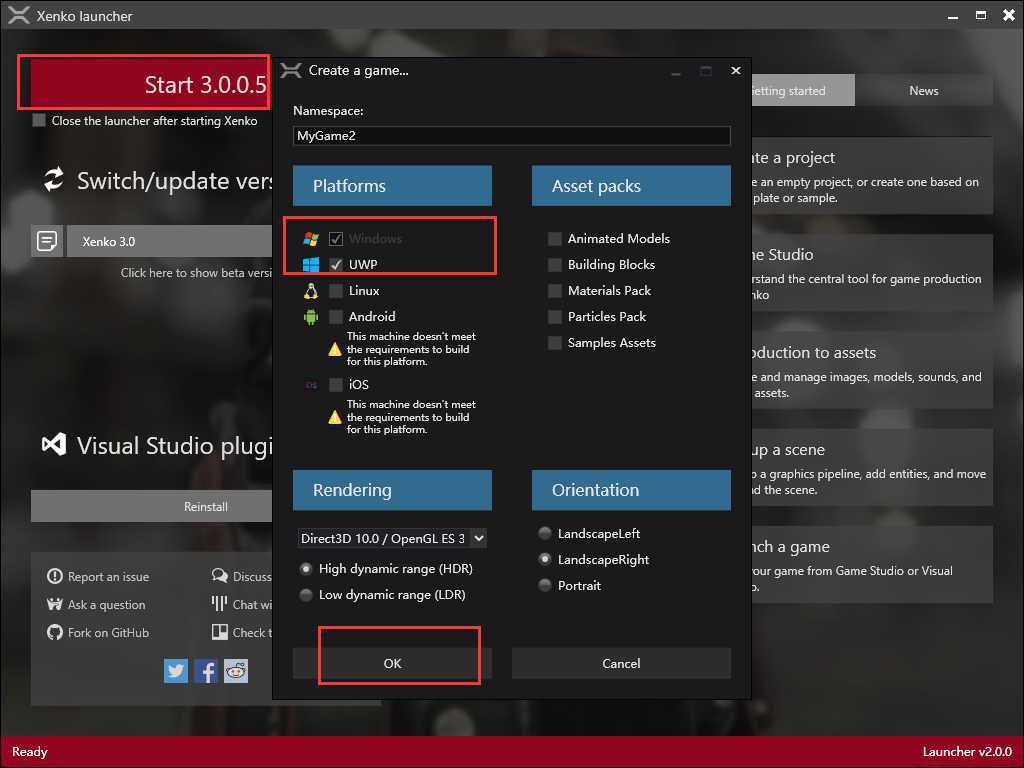Click the Xenko logo in Create a game dialog
This screenshot has height=768, width=1024.
click(x=291, y=70)
